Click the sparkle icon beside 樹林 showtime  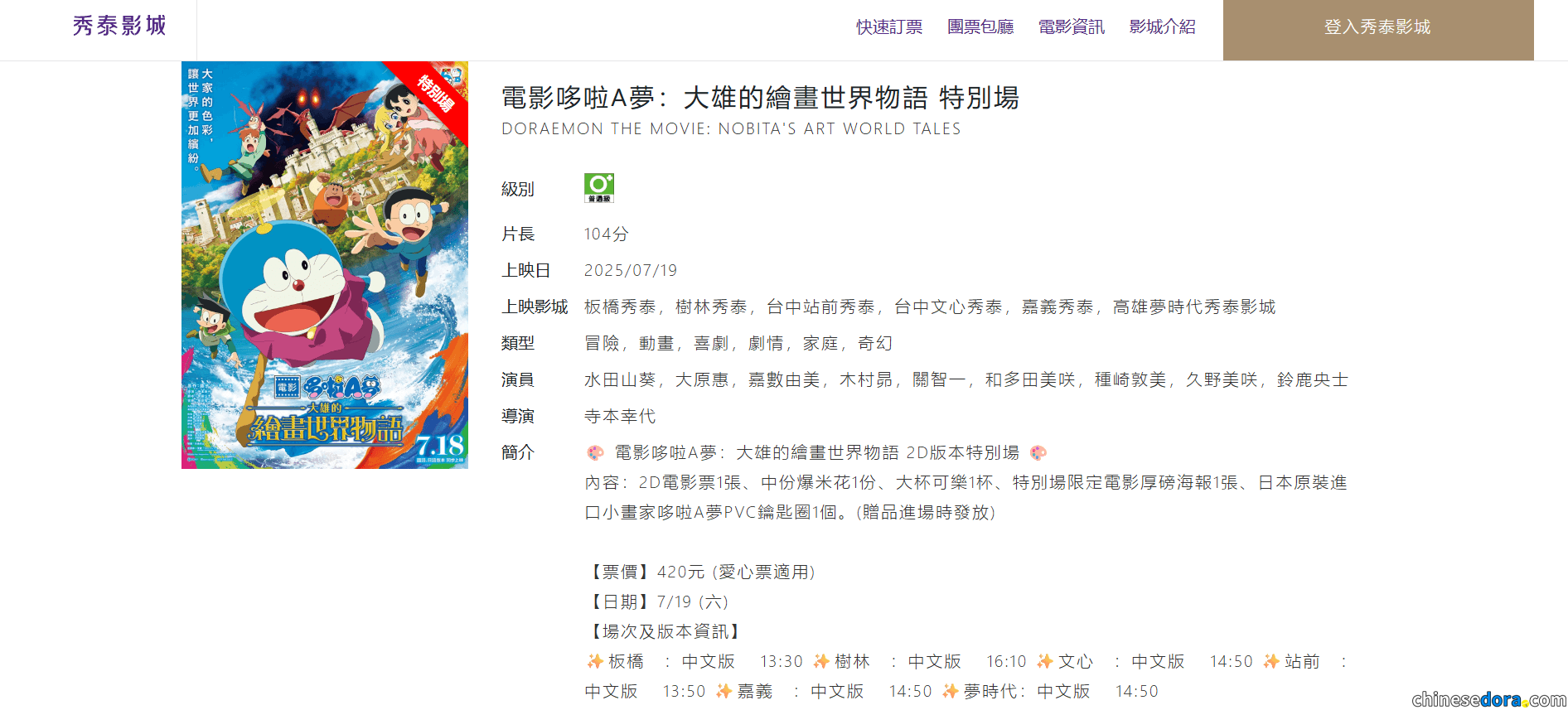(x=821, y=661)
